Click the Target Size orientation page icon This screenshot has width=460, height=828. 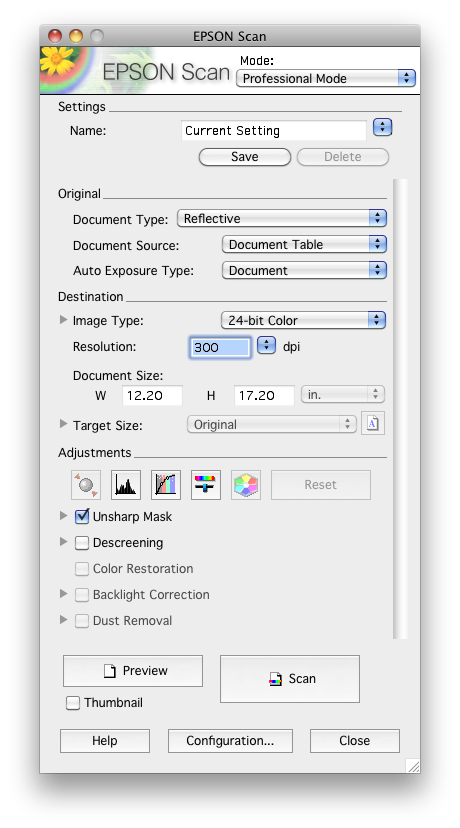click(x=373, y=424)
